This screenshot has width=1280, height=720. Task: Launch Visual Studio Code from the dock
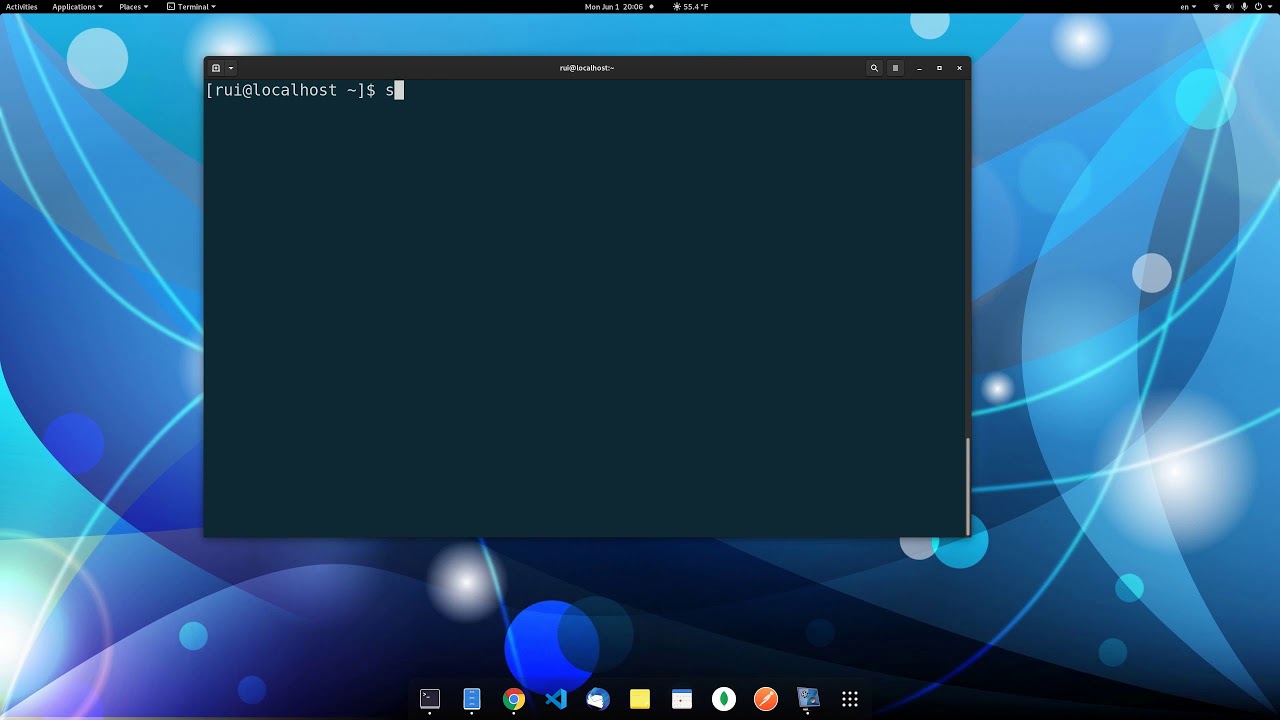[556, 698]
